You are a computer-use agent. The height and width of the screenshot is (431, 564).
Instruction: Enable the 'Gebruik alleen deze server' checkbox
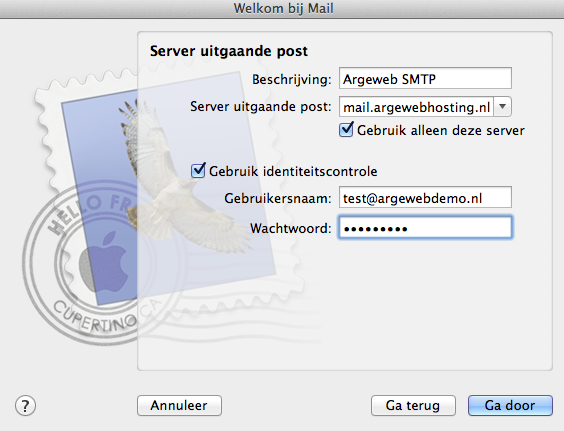pyautogui.click(x=346, y=130)
